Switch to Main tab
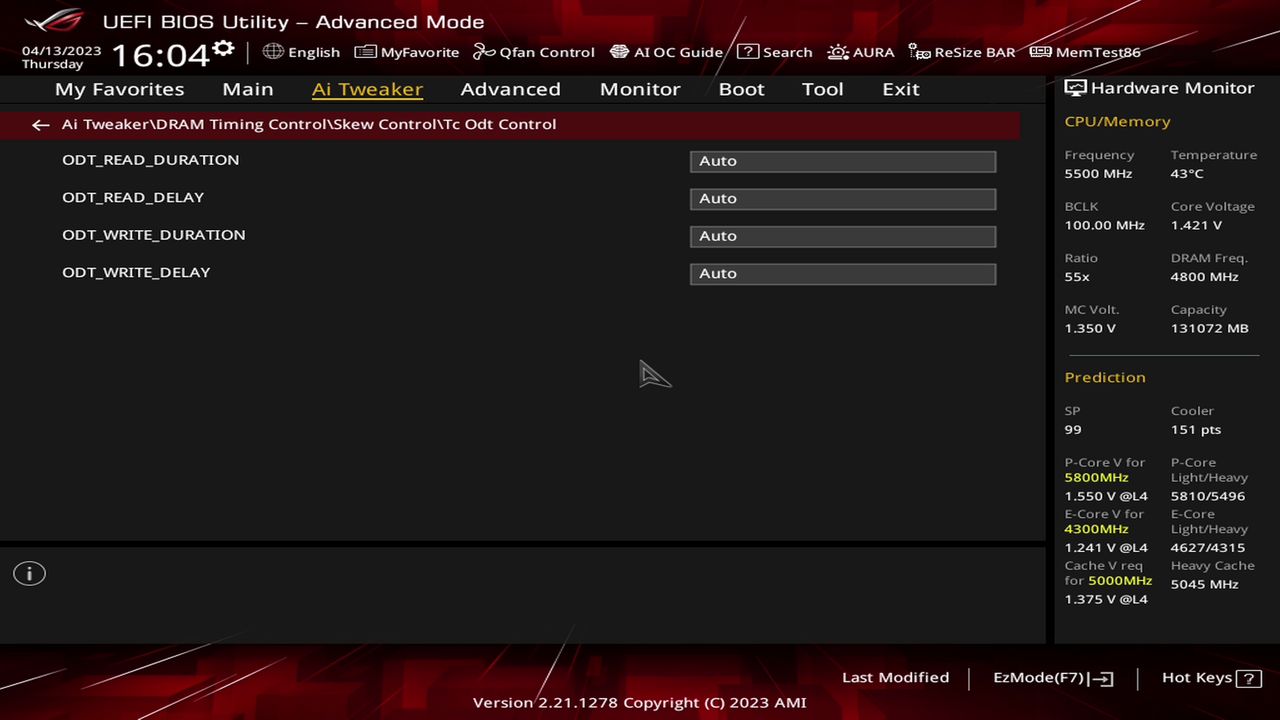The width and height of the screenshot is (1280, 720). (248, 89)
